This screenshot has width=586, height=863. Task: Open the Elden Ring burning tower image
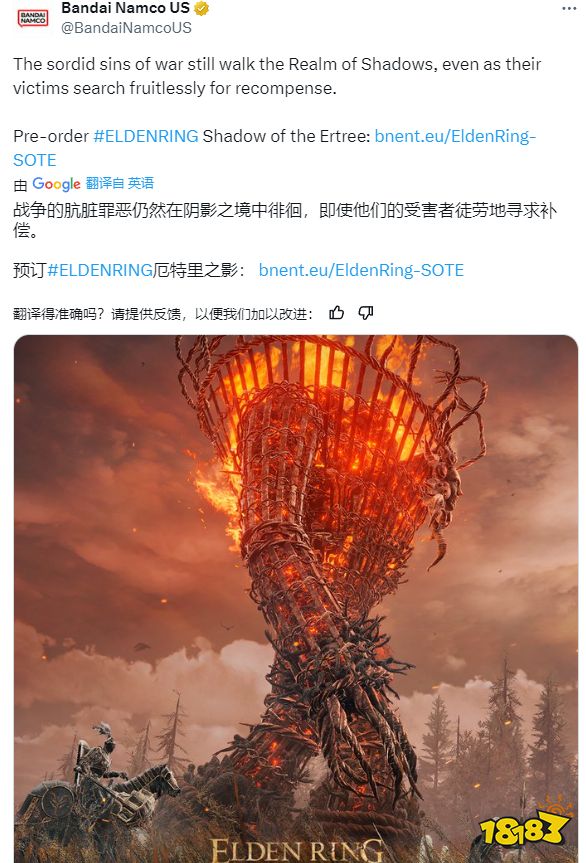296,599
